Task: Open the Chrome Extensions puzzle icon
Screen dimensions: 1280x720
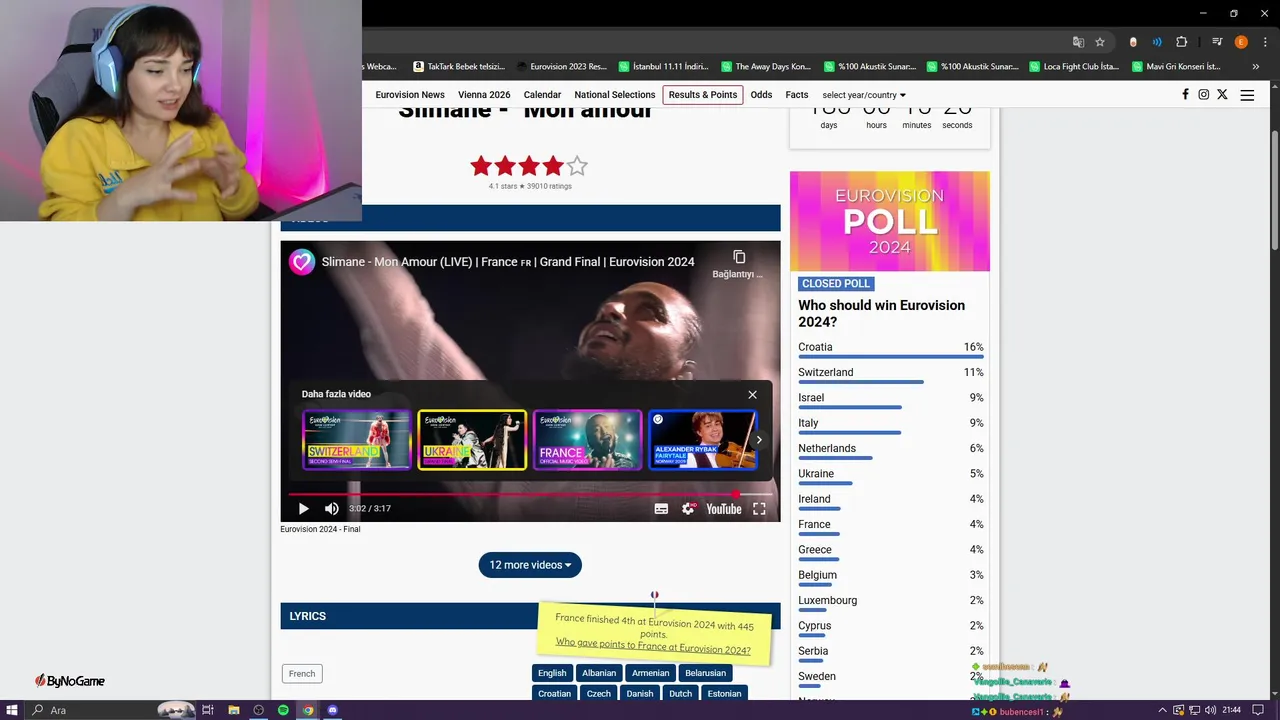Action: coord(1181,42)
